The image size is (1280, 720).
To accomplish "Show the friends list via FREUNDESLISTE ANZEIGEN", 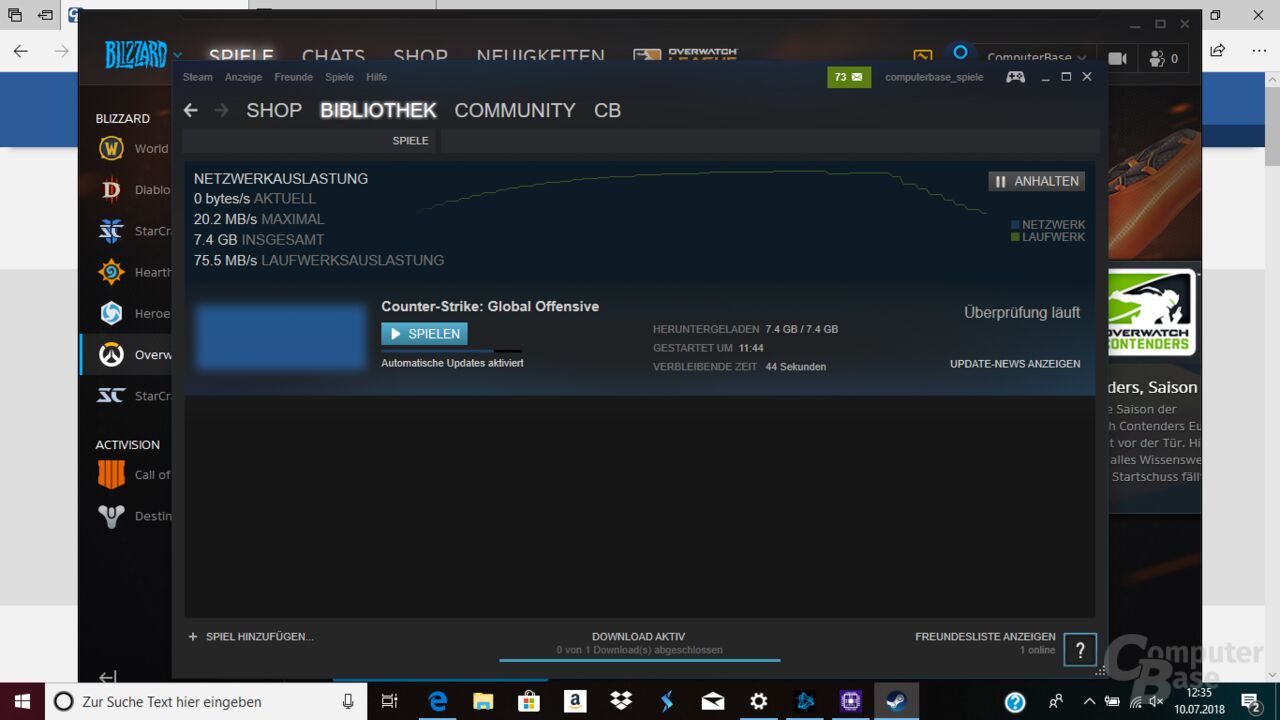I will pyautogui.click(x=985, y=636).
